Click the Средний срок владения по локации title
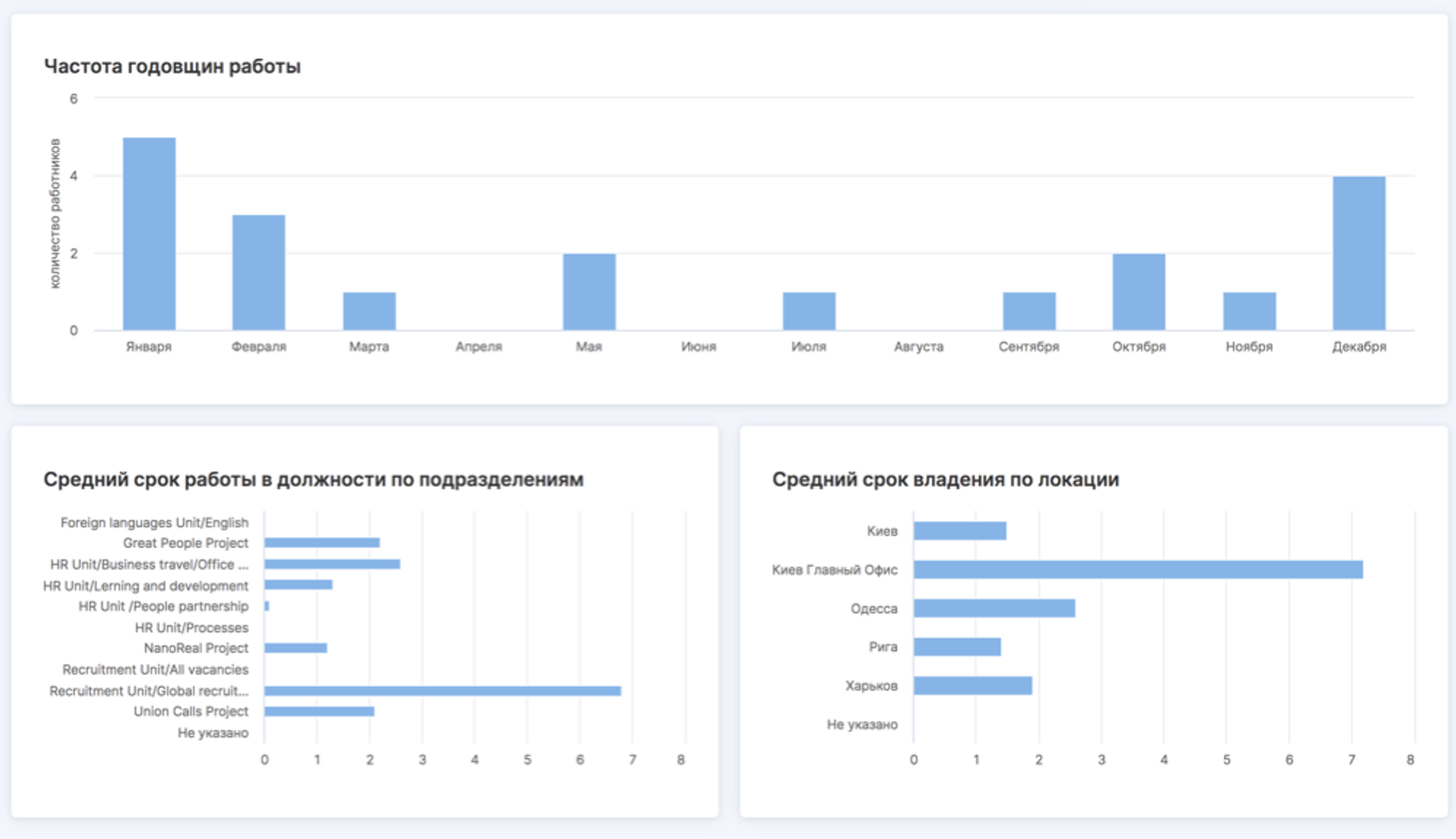Image resolution: width=1456 pixels, height=839 pixels. pyautogui.click(x=946, y=480)
